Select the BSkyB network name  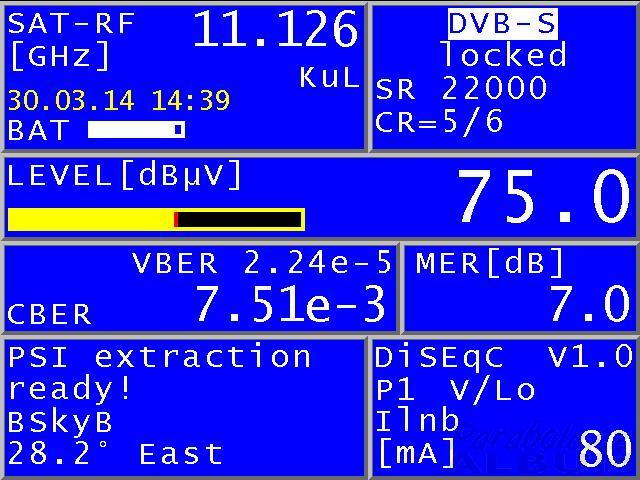pyautogui.click(x=60, y=423)
